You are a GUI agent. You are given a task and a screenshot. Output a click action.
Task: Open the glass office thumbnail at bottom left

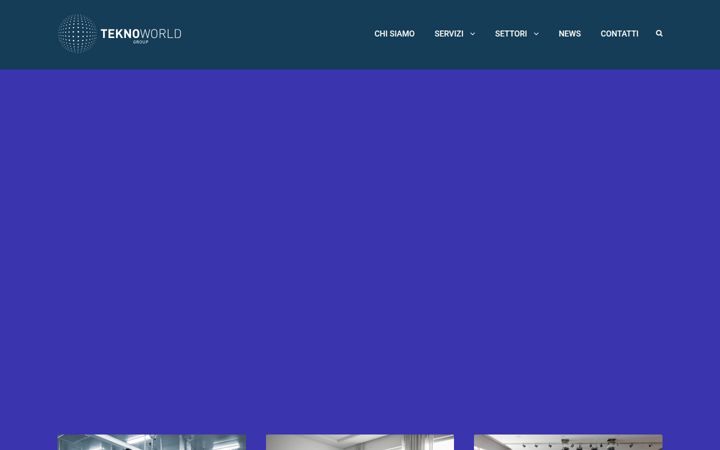point(152,442)
